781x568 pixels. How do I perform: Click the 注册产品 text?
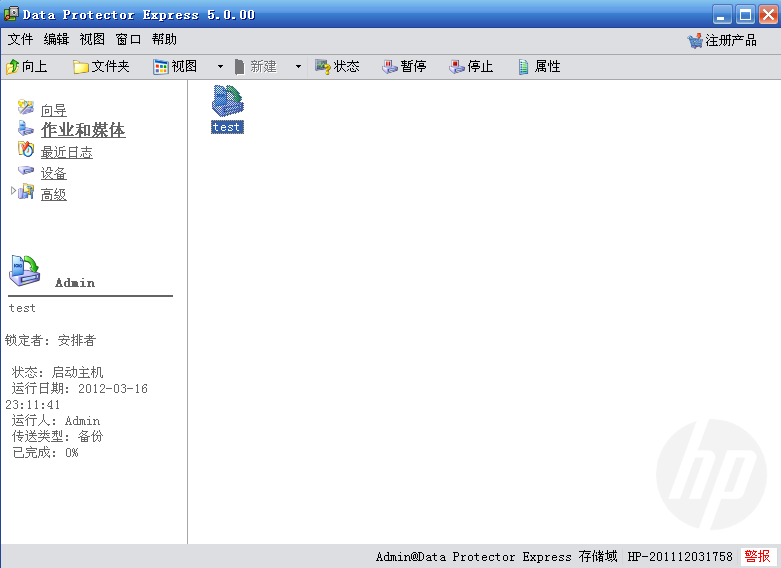(x=731, y=40)
